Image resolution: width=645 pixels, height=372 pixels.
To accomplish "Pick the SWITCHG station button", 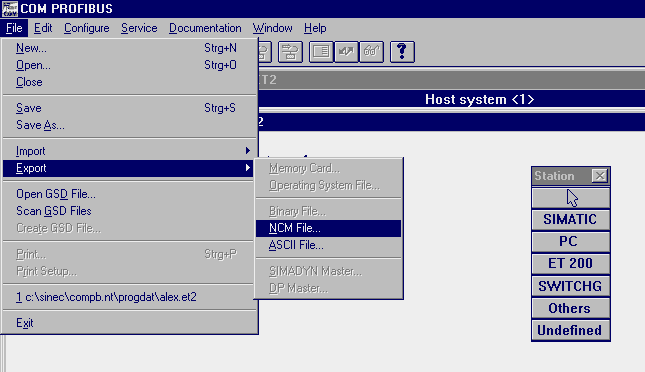I will click(x=571, y=286).
